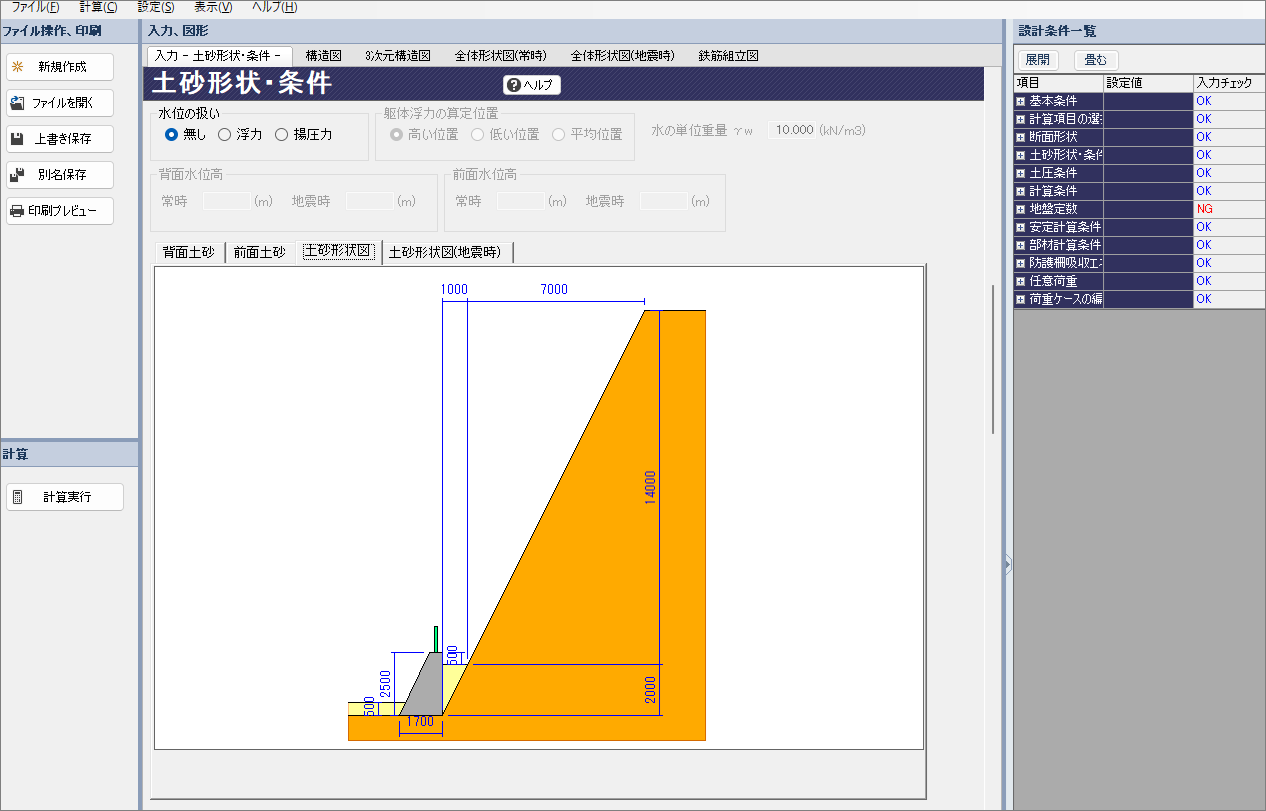Click the panel splitter collapse arrow
The height and width of the screenshot is (811, 1266).
(x=1007, y=565)
